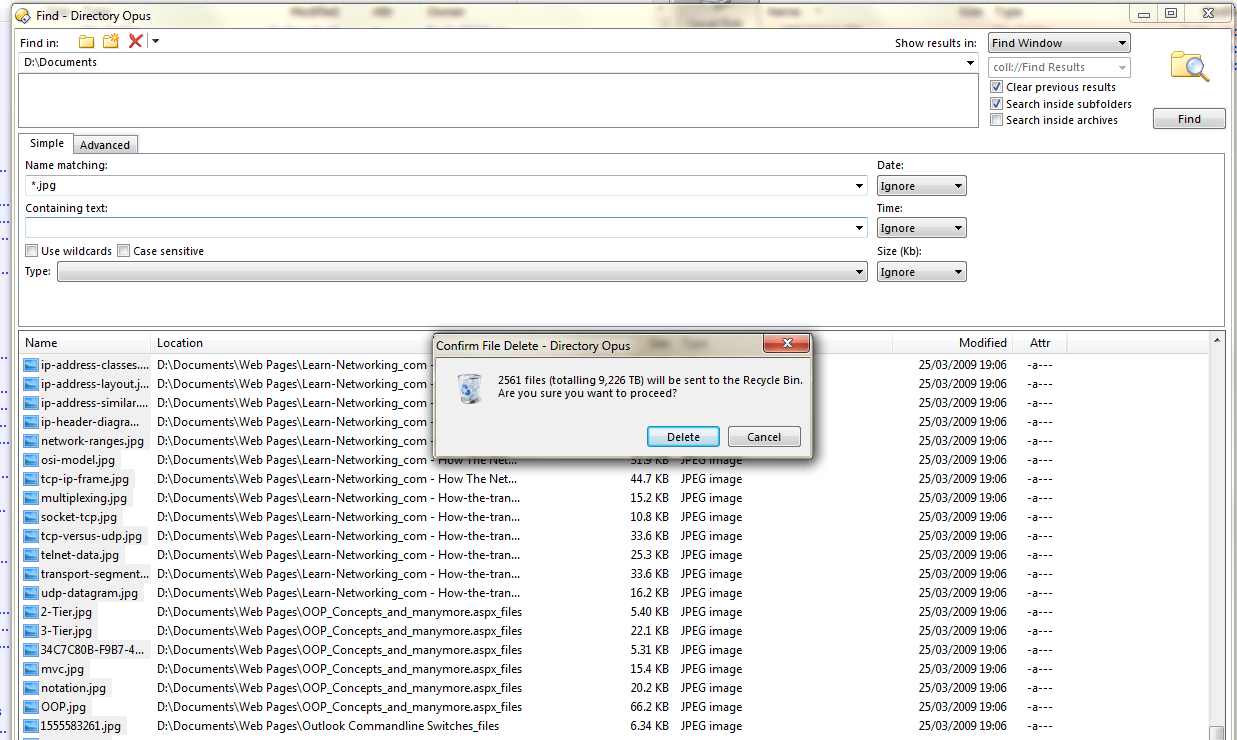The width and height of the screenshot is (1237, 740).
Task: Open the Show results in dropdown
Action: coord(1059,43)
